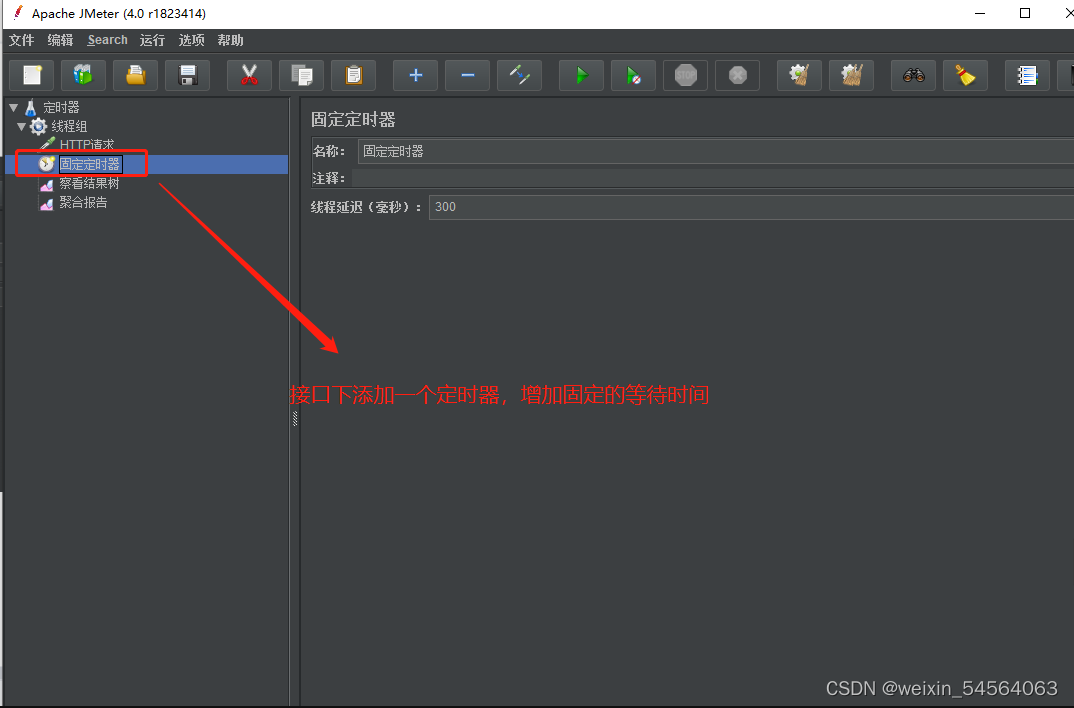This screenshot has height=708, width=1074.
Task: Click the 名称 field containing 固定定时器
Action: point(715,151)
